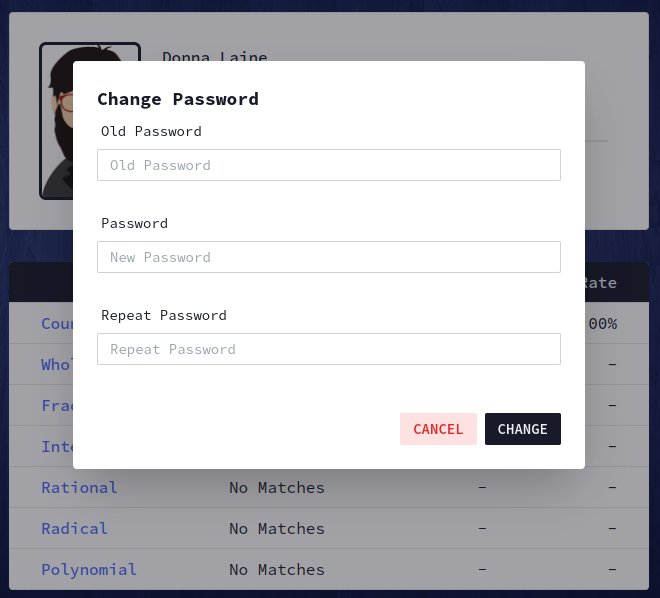This screenshot has width=660, height=598.
Task: Confirm with the CHANGE button
Action: tap(523, 429)
